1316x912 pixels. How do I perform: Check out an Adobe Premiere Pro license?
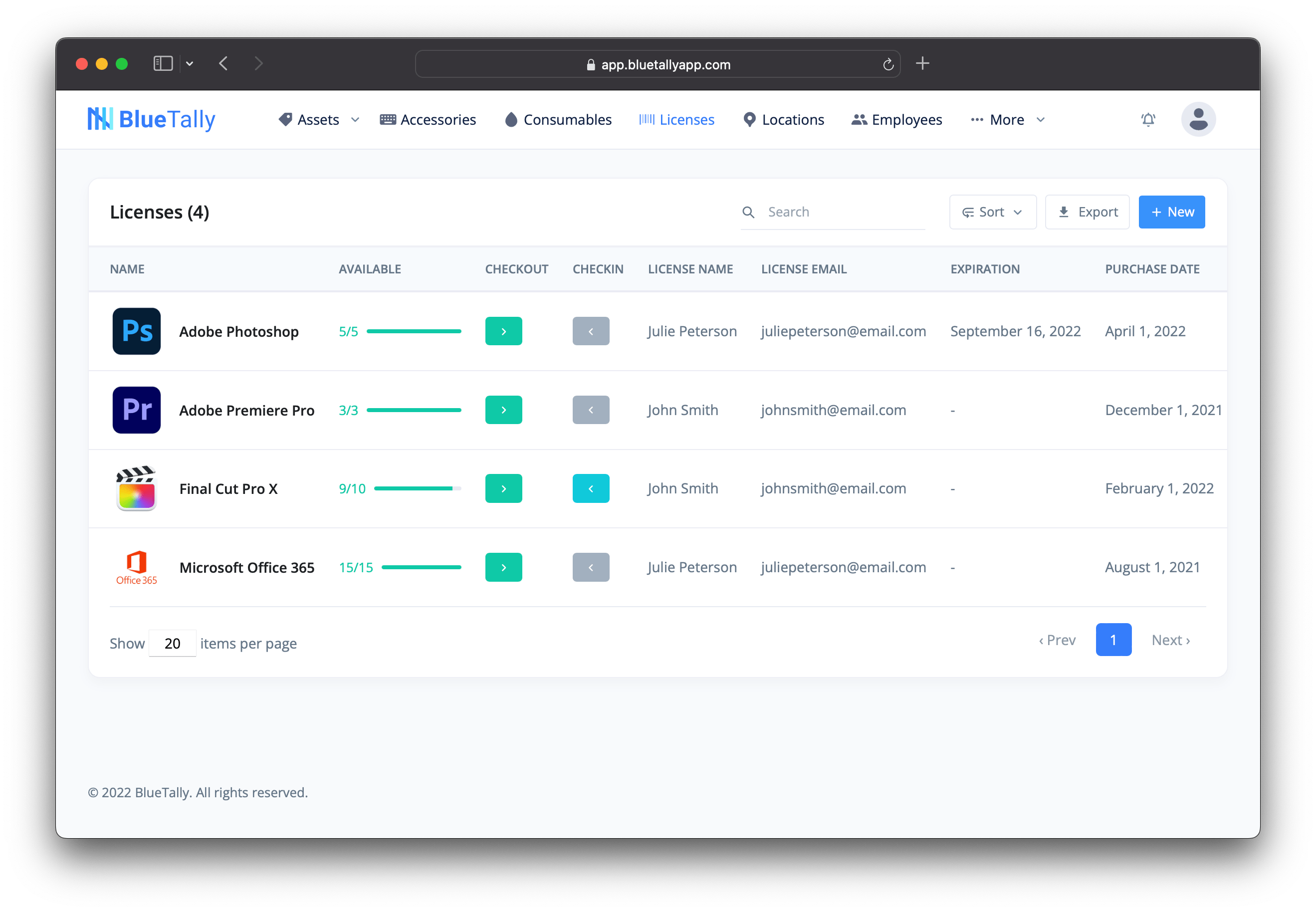point(503,410)
